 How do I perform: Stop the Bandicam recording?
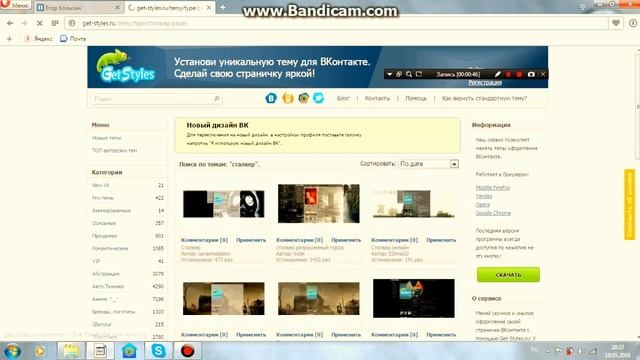coord(519,74)
